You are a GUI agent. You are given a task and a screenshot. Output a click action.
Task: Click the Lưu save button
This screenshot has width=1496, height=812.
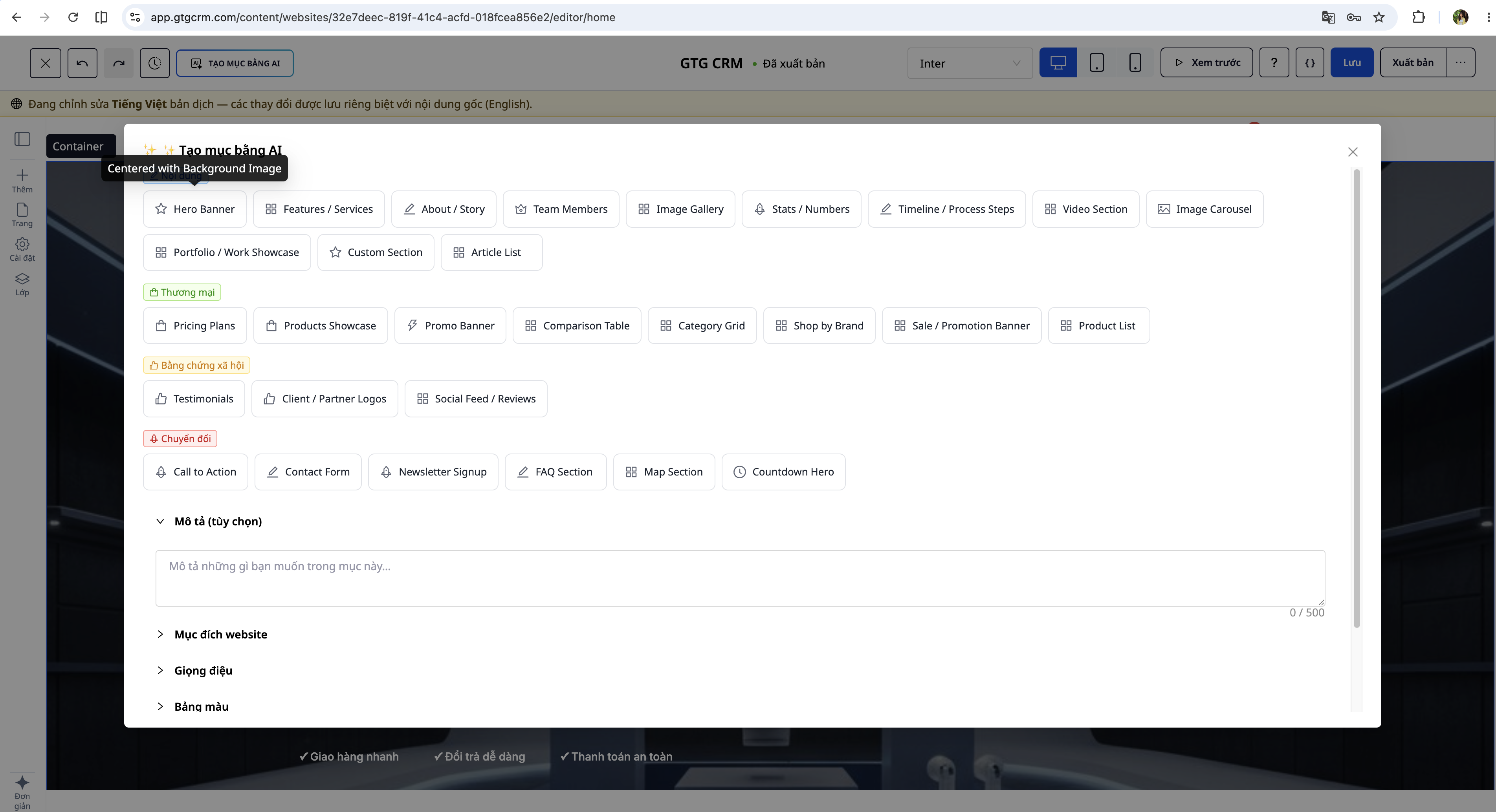click(1351, 63)
